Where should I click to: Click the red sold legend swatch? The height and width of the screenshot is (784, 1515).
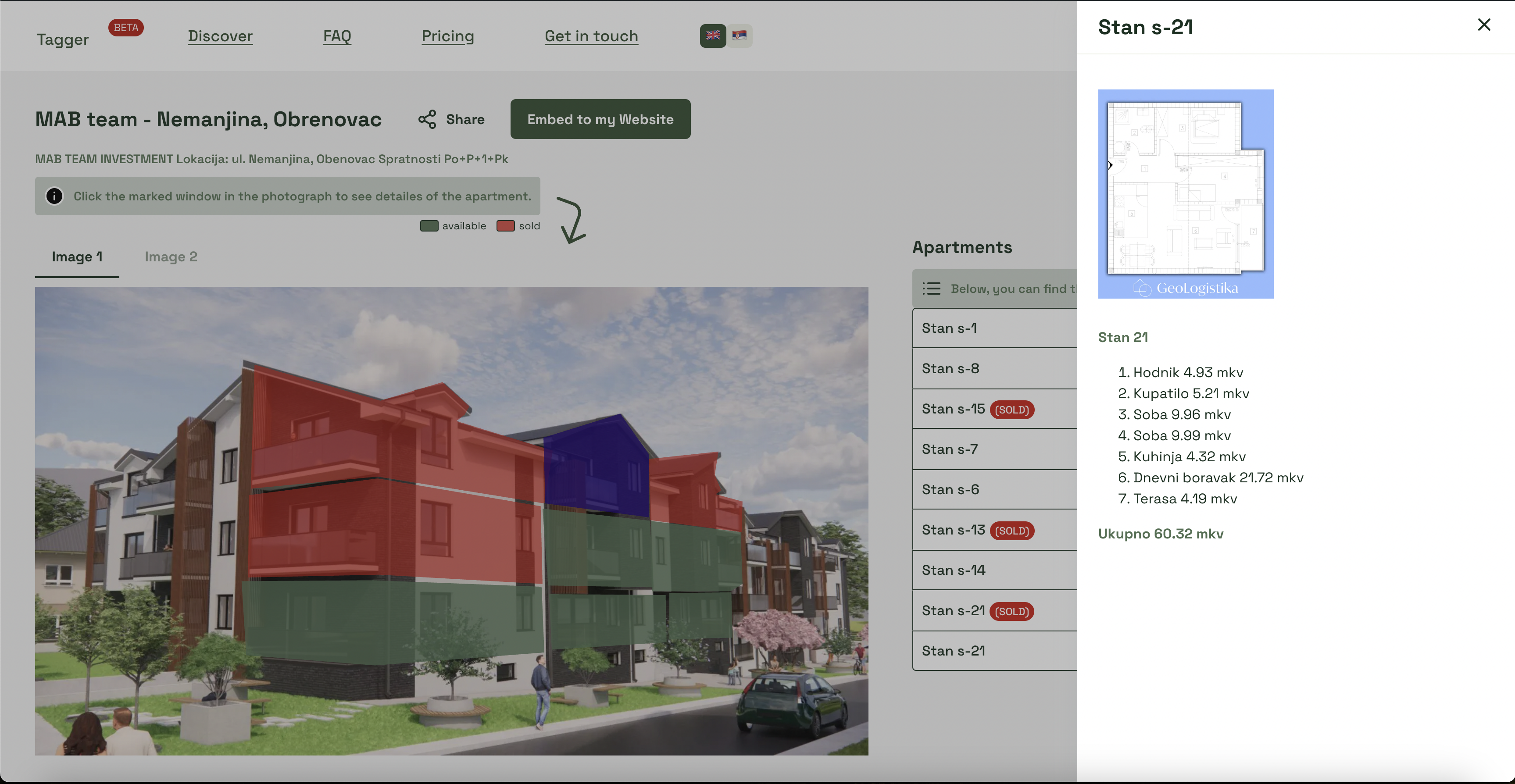click(x=505, y=226)
